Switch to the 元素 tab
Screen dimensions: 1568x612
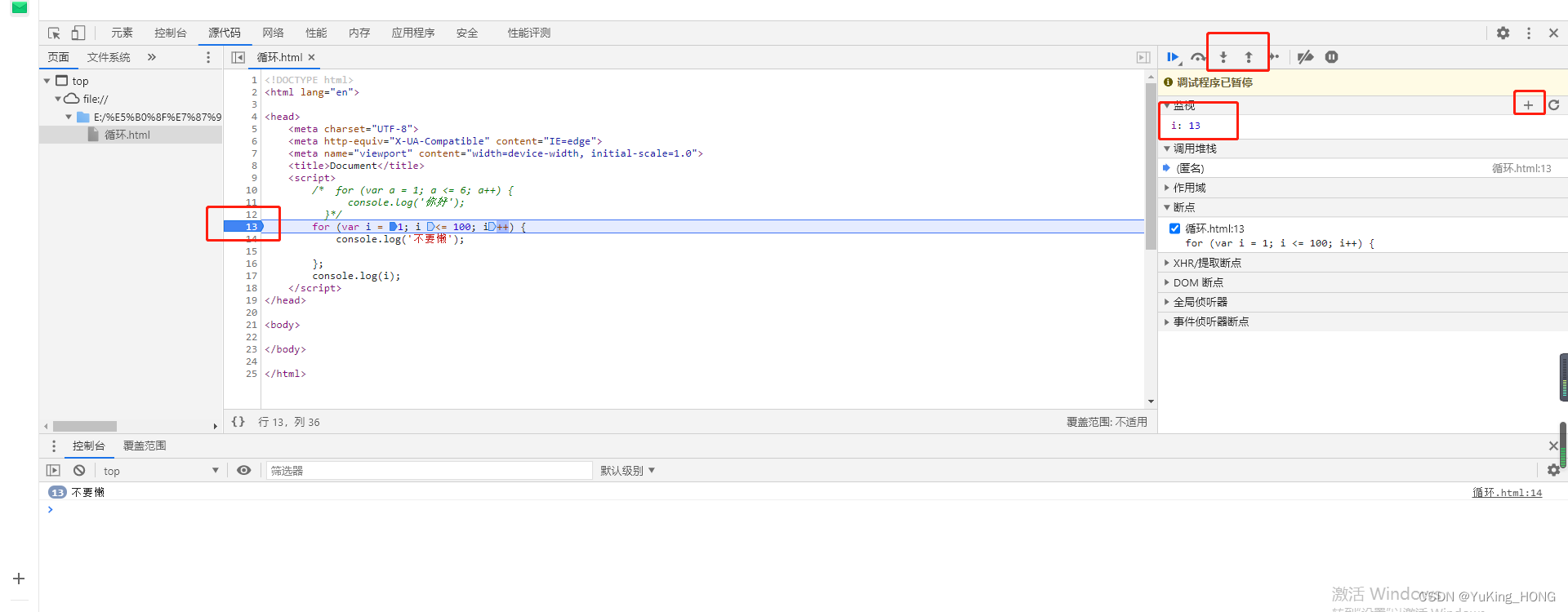click(122, 33)
